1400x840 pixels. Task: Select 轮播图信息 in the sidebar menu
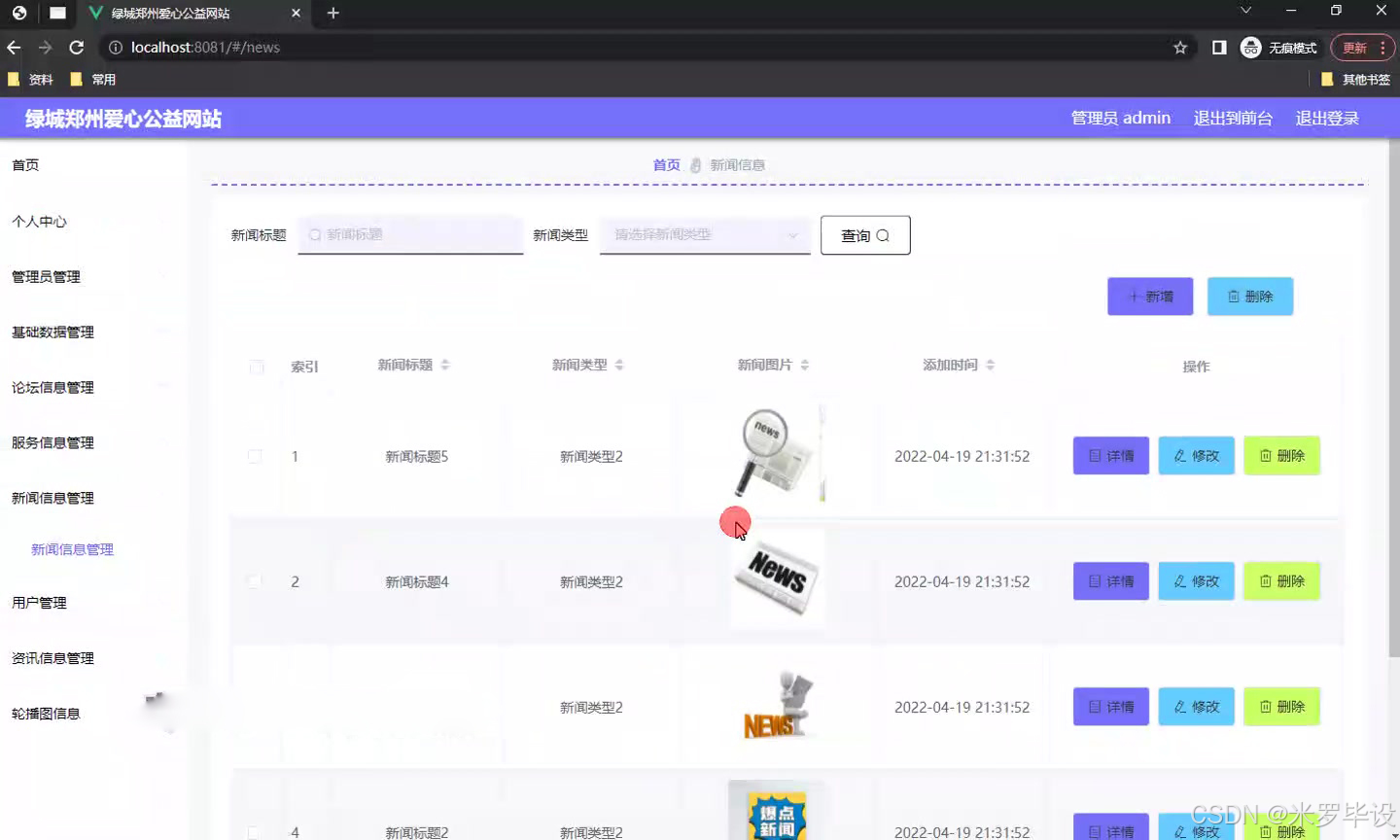point(46,713)
